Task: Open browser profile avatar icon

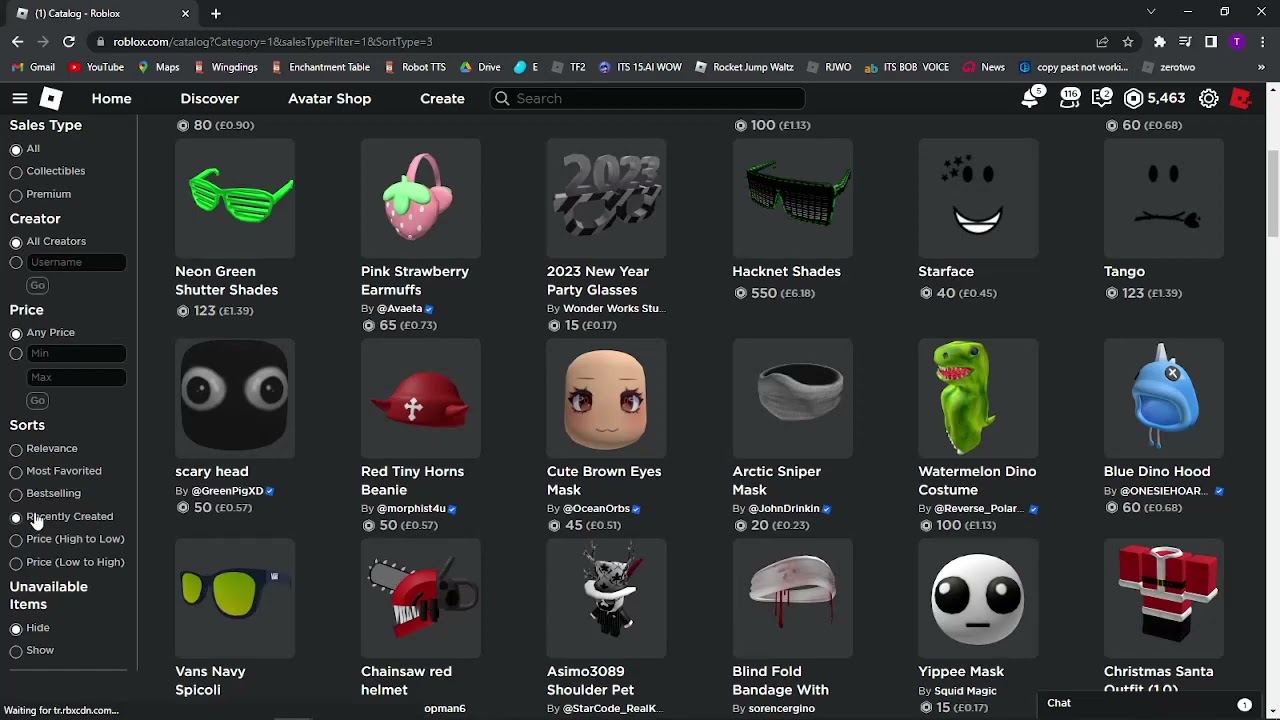Action: (x=1237, y=42)
